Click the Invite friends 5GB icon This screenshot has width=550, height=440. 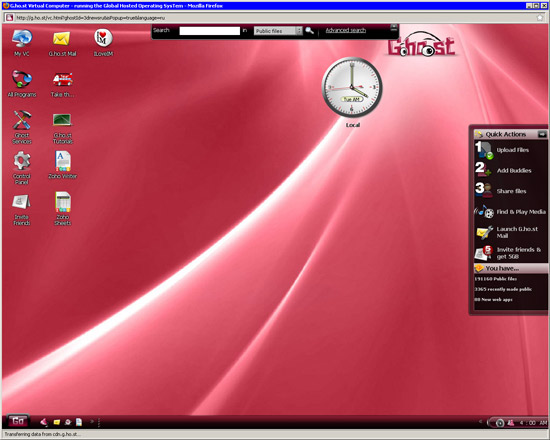coord(484,253)
